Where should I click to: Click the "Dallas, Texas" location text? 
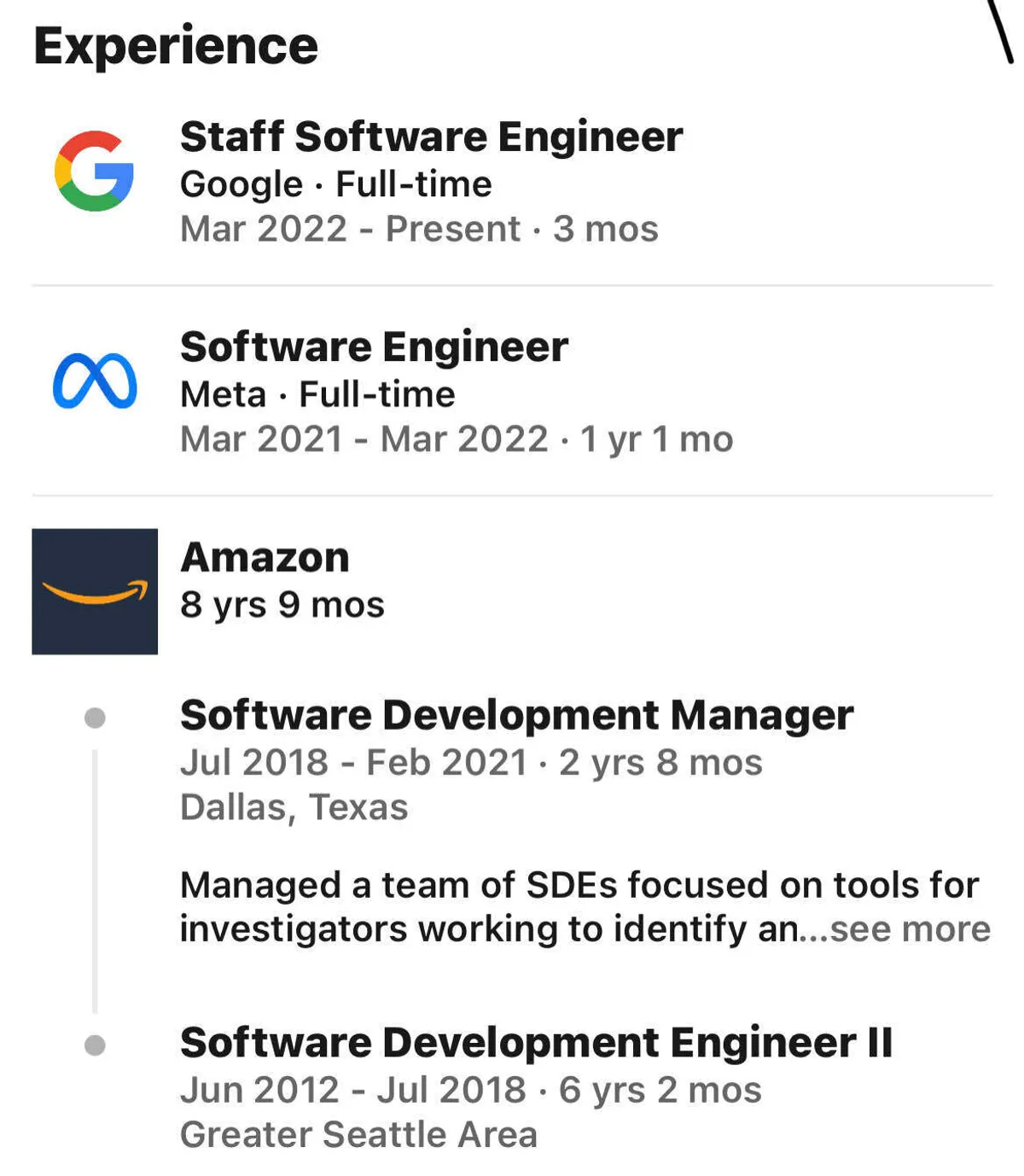pyautogui.click(x=294, y=807)
